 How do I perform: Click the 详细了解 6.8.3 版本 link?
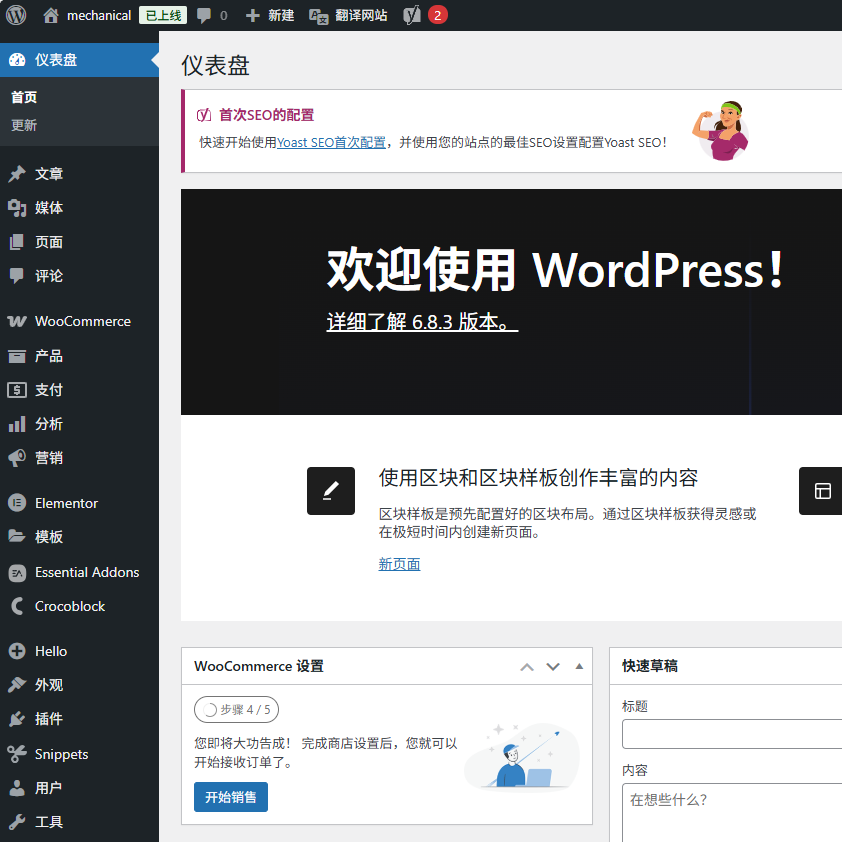click(x=422, y=323)
